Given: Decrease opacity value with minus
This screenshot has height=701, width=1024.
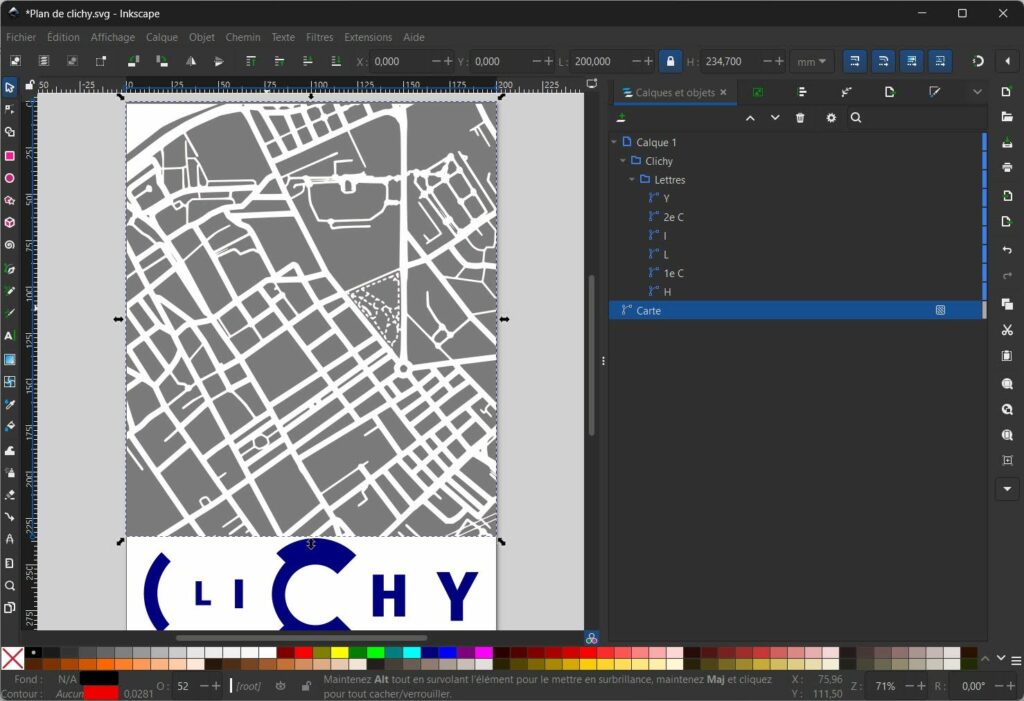Looking at the screenshot, I should [204, 686].
